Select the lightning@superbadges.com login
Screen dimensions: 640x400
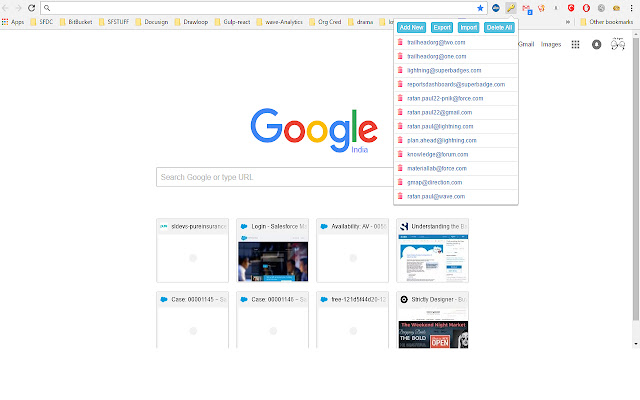444,70
